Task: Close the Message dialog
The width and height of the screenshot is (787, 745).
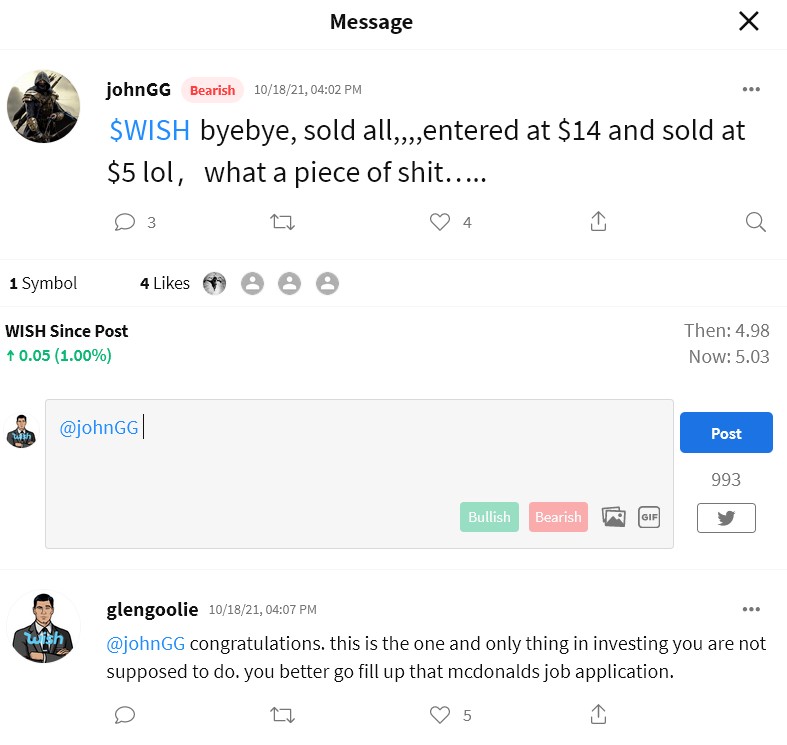Action: click(748, 21)
